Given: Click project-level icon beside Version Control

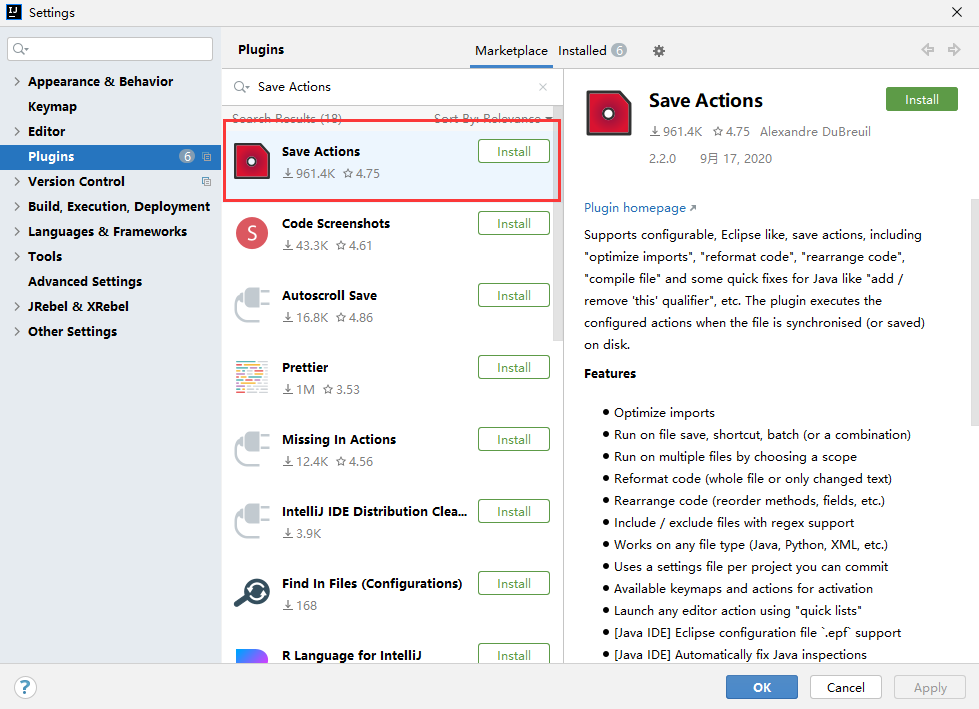Looking at the screenshot, I should (x=207, y=182).
